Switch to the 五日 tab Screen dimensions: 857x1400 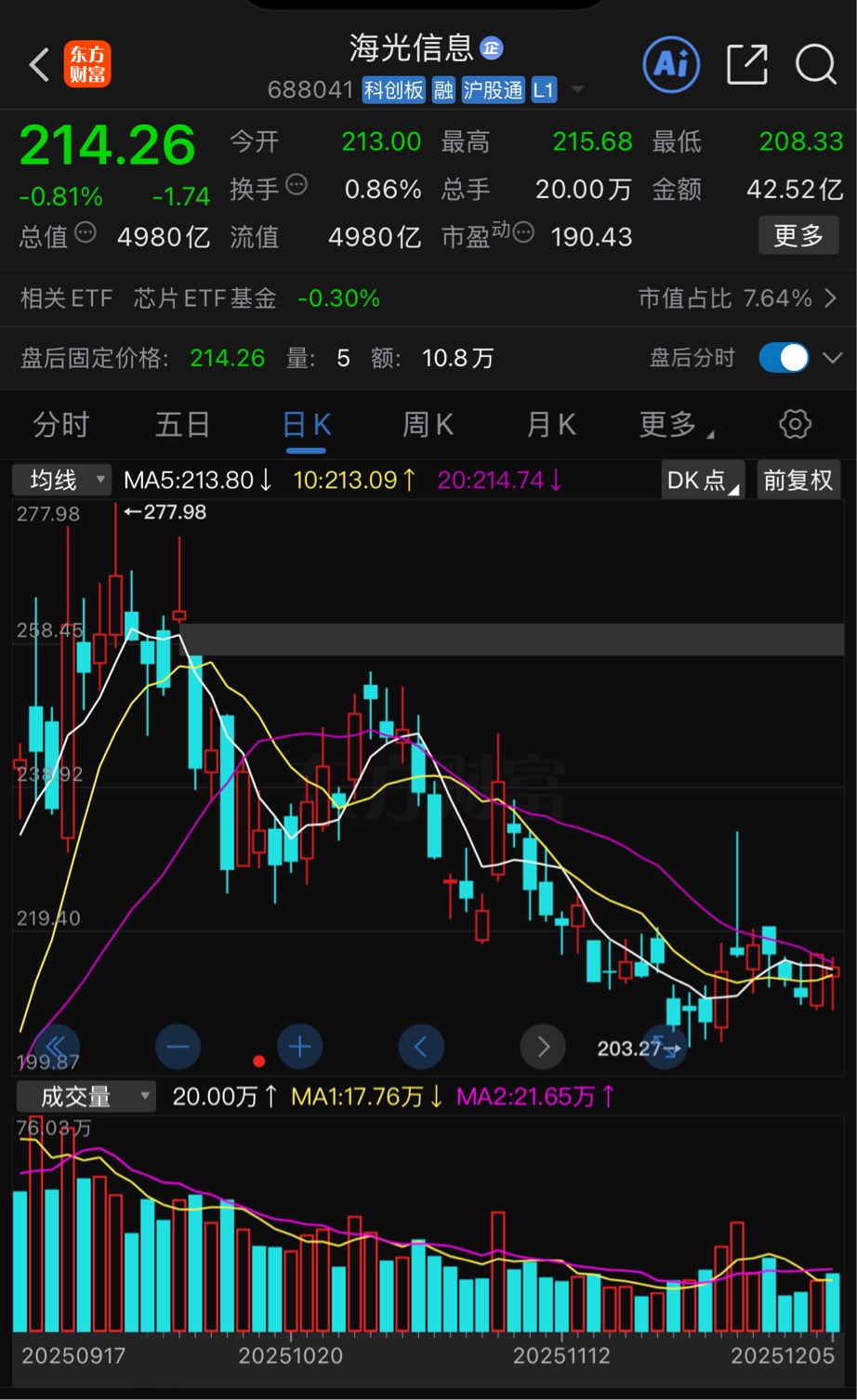pyautogui.click(x=182, y=425)
